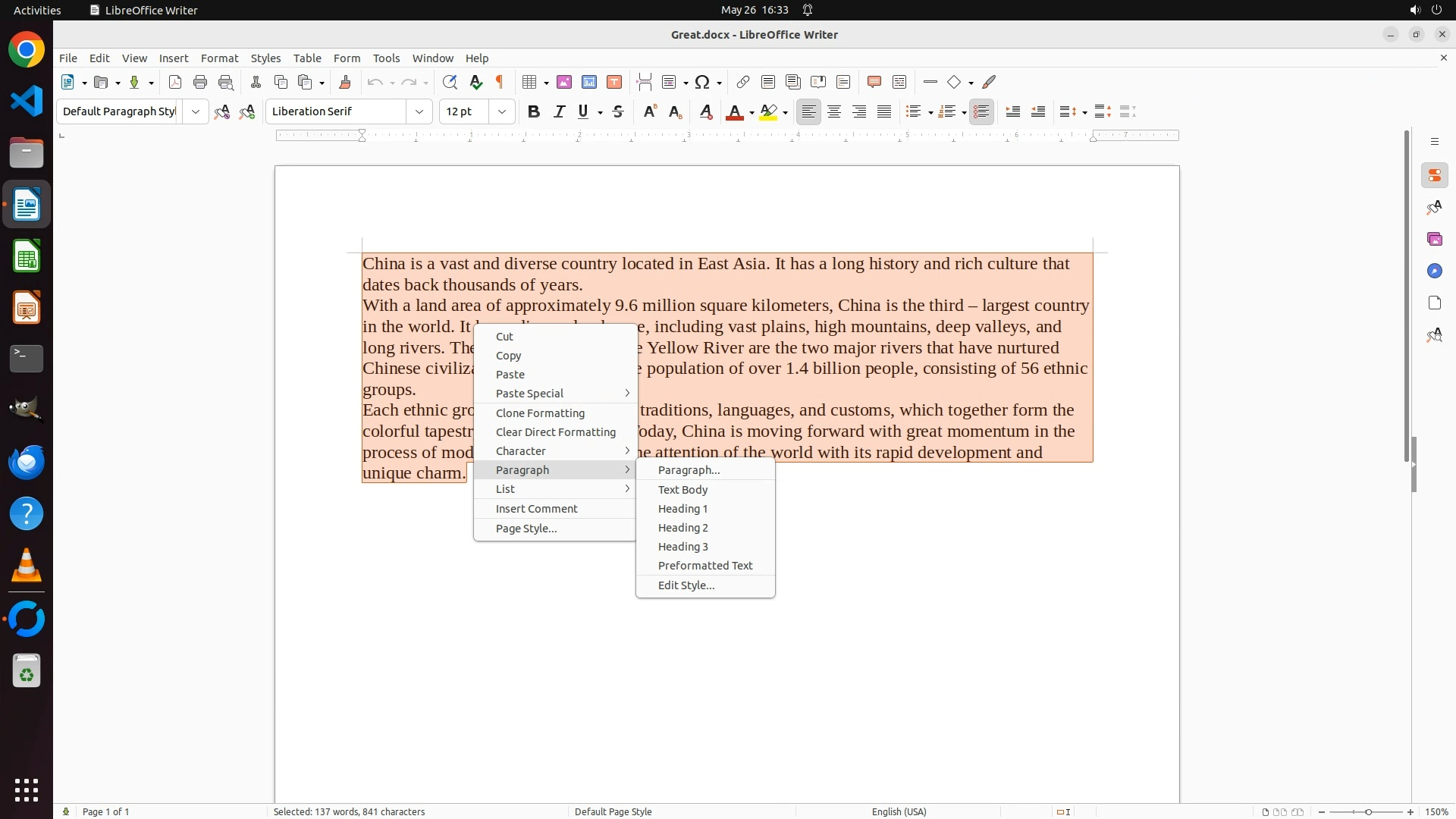
Task: Select Heading 1 in Paragraph submenu
Action: [682, 509]
